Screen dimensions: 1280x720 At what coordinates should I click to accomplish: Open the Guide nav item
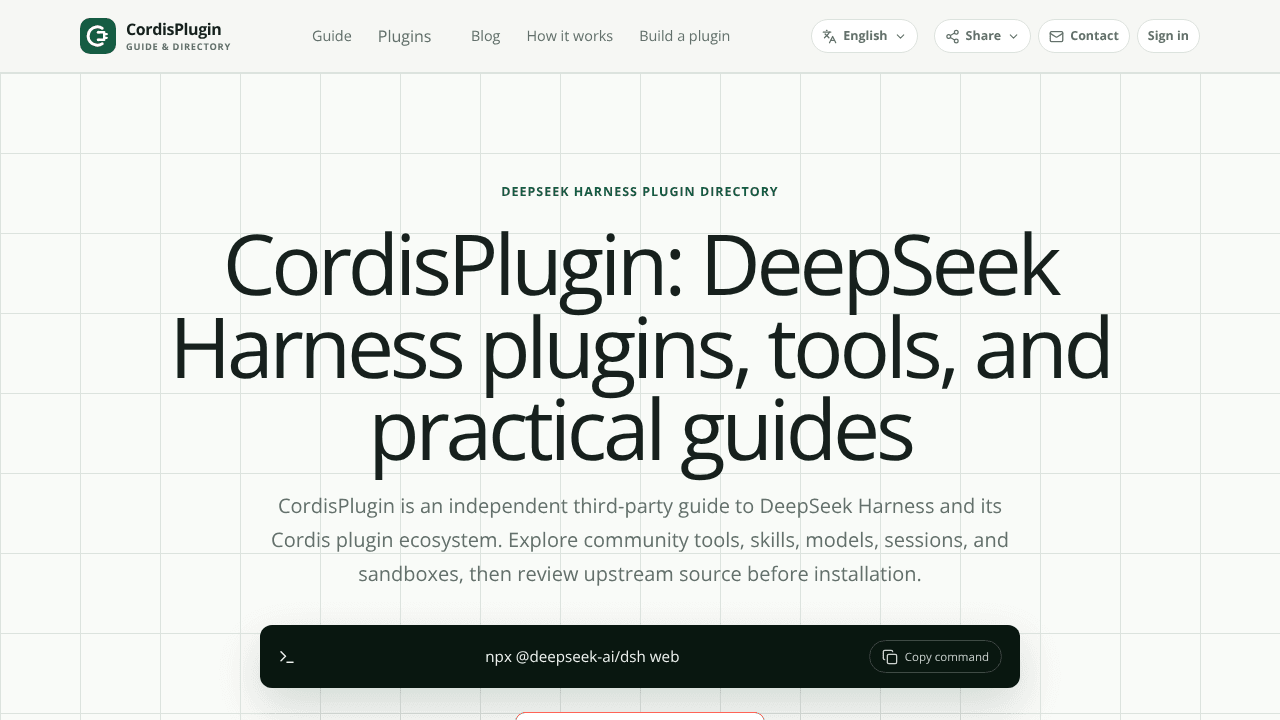332,36
